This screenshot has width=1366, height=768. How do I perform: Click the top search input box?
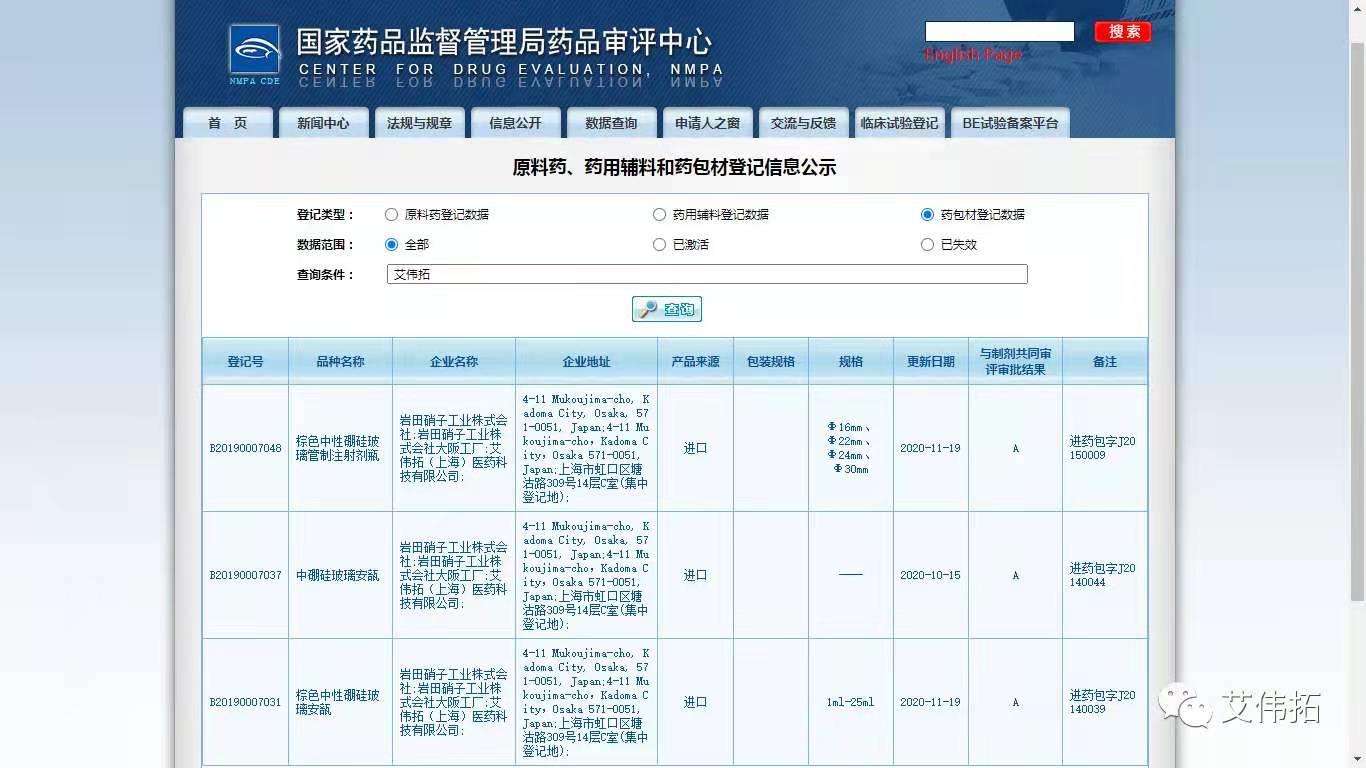click(x=999, y=31)
